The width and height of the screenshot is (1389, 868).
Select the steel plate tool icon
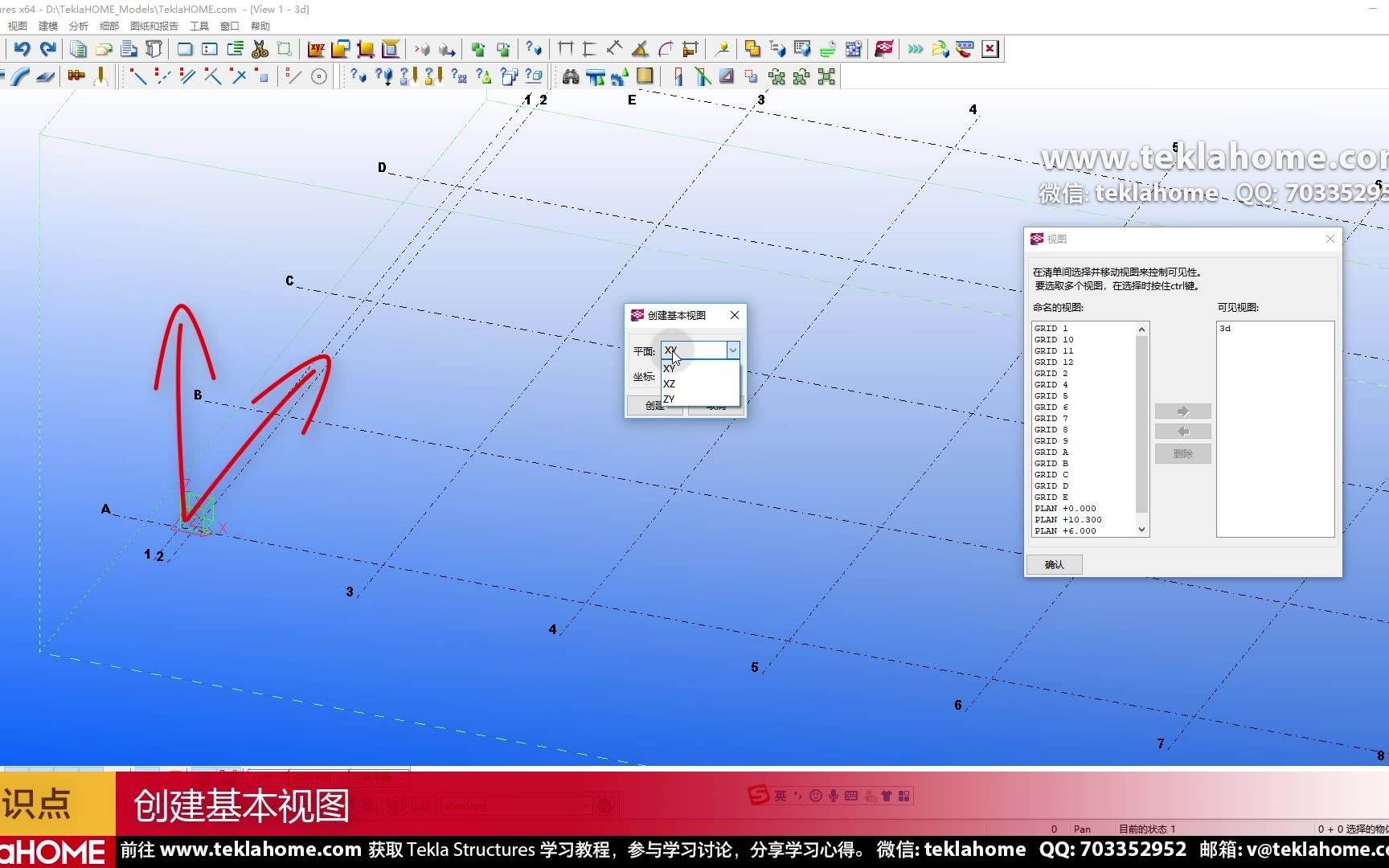[46, 76]
